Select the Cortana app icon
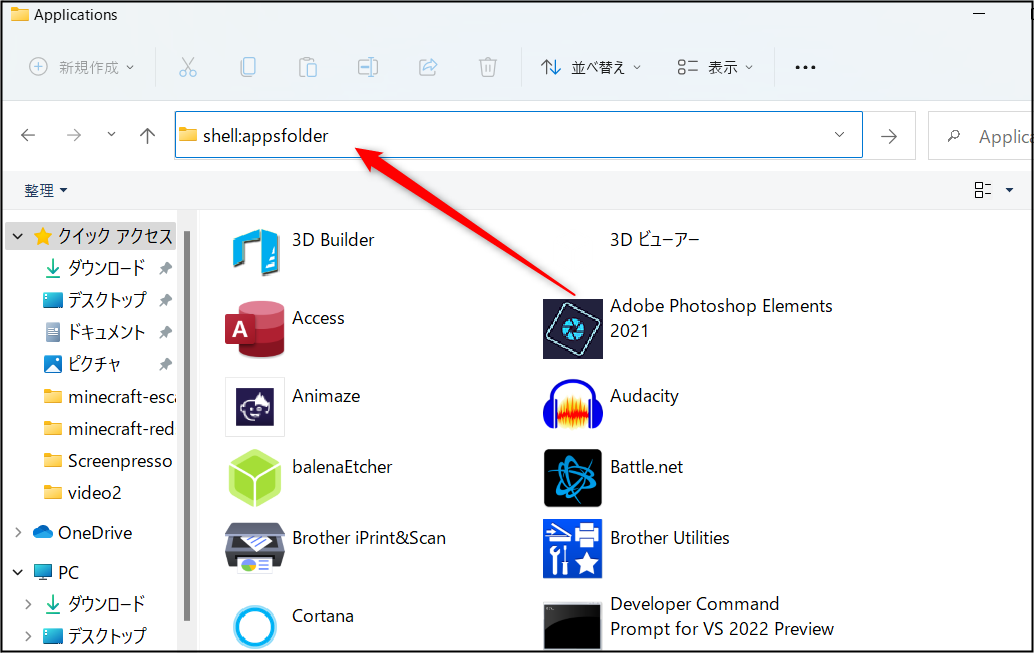The height and width of the screenshot is (653, 1034). pos(255,627)
